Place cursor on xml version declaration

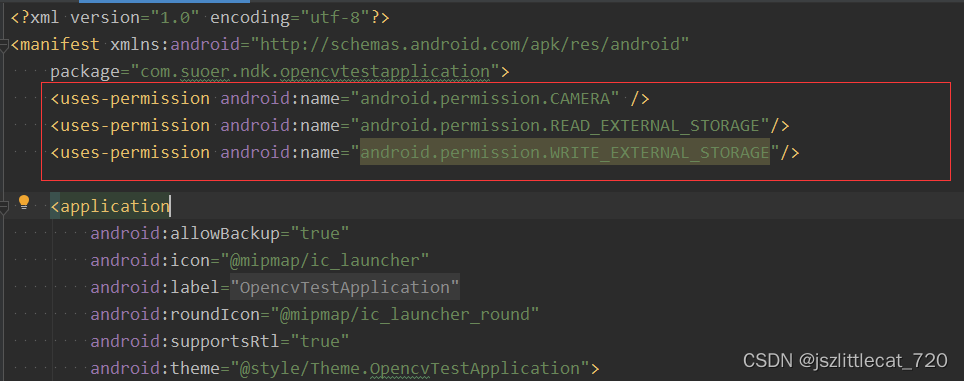click(x=200, y=17)
